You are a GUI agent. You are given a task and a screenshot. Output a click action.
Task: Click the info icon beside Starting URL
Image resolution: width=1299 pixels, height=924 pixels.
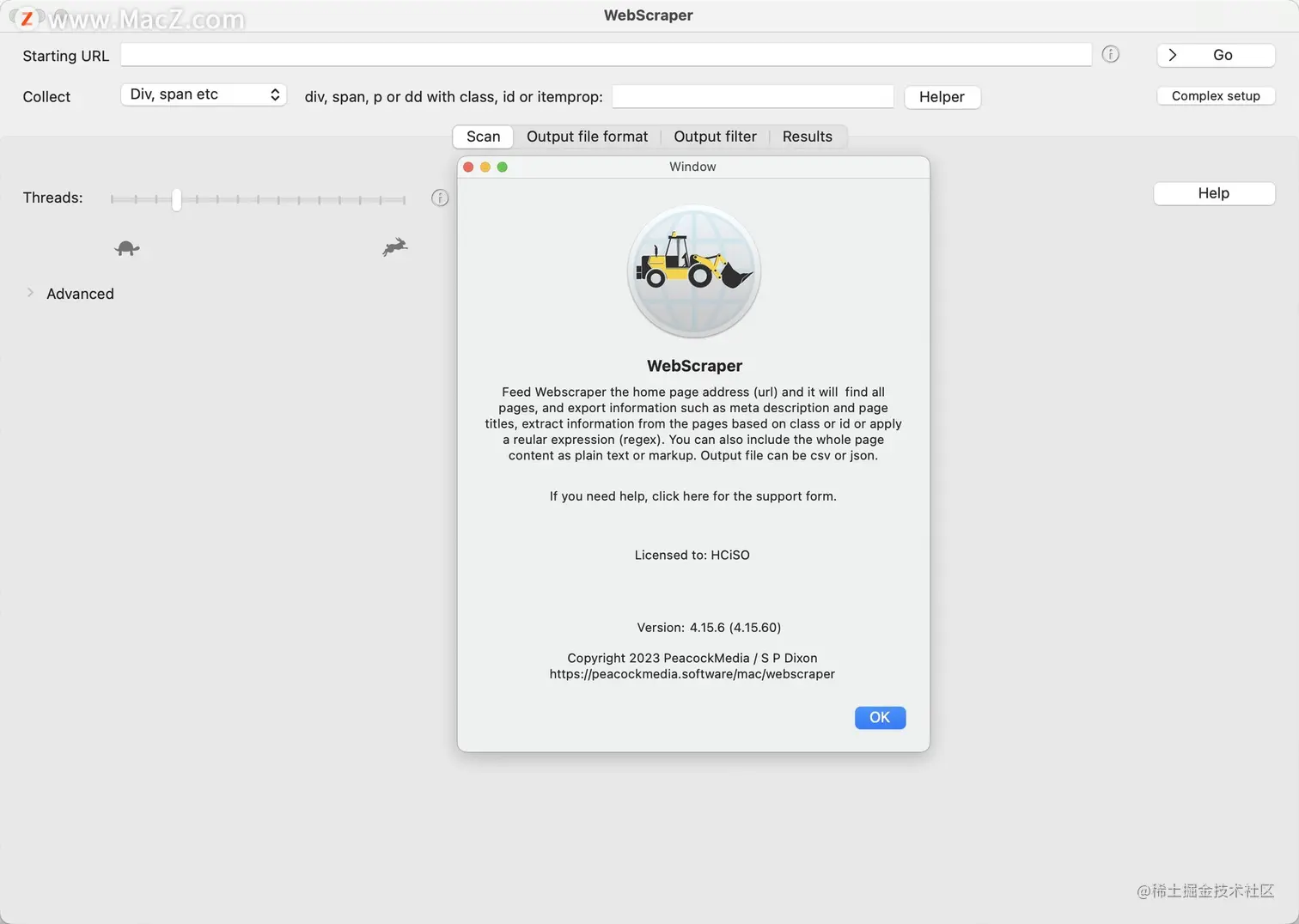[x=1110, y=55]
